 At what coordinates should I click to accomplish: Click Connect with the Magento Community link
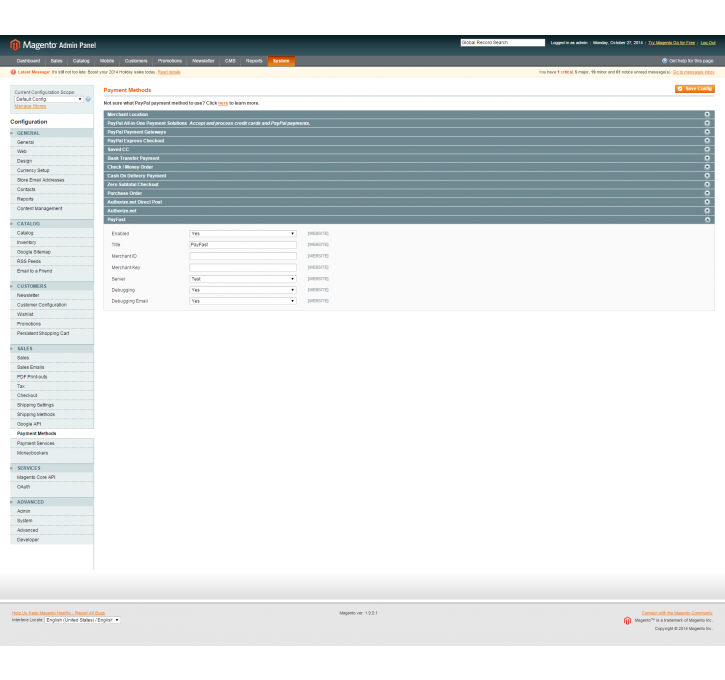pyautogui.click(x=677, y=613)
